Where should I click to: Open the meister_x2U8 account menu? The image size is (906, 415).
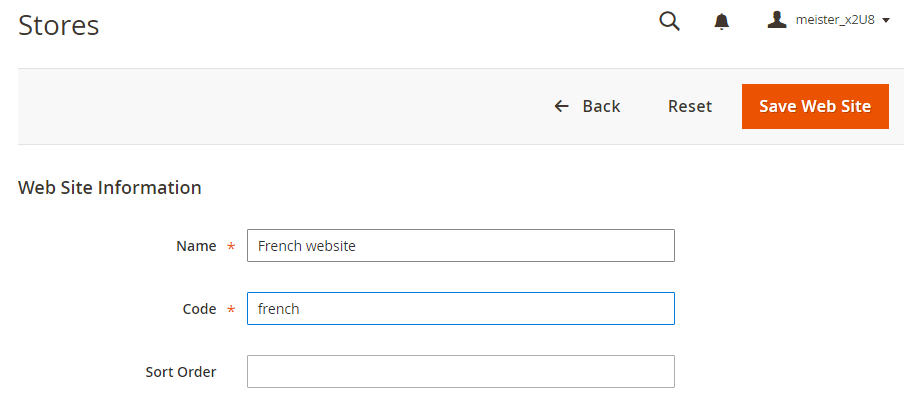pos(835,20)
